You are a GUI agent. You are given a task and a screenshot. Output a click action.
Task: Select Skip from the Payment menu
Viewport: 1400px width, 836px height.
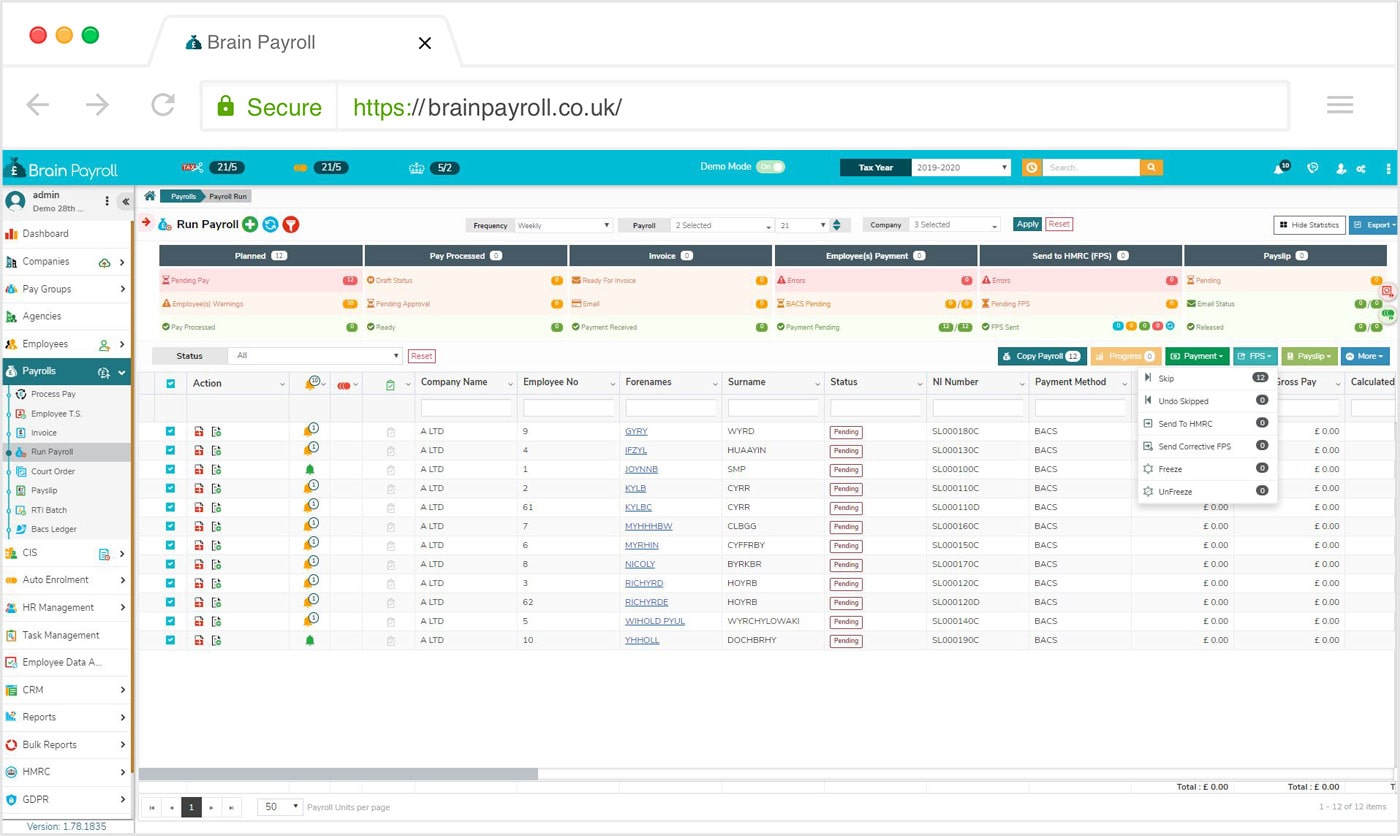point(1207,378)
